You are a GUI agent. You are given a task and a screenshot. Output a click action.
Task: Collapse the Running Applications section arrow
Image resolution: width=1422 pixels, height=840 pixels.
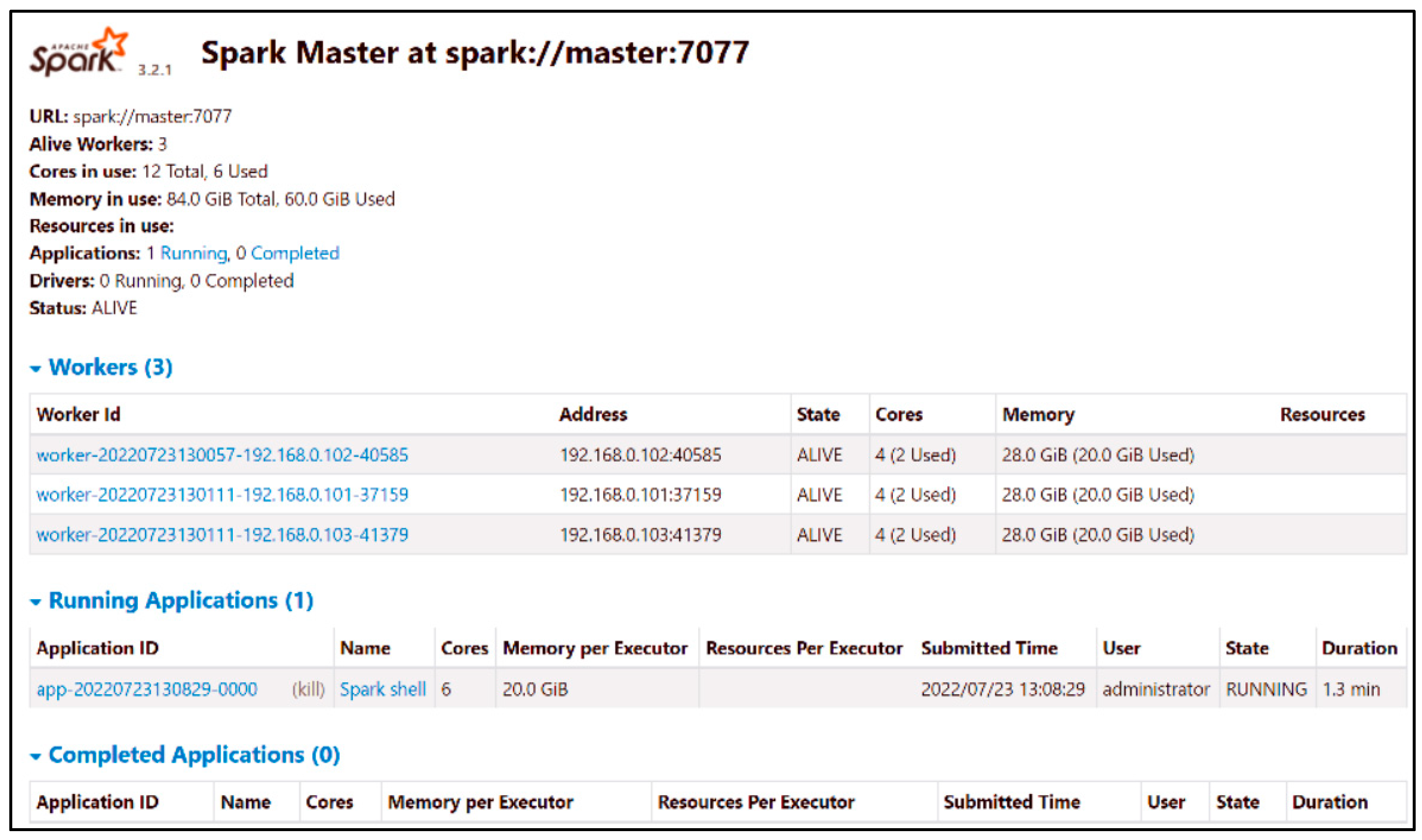(x=35, y=602)
